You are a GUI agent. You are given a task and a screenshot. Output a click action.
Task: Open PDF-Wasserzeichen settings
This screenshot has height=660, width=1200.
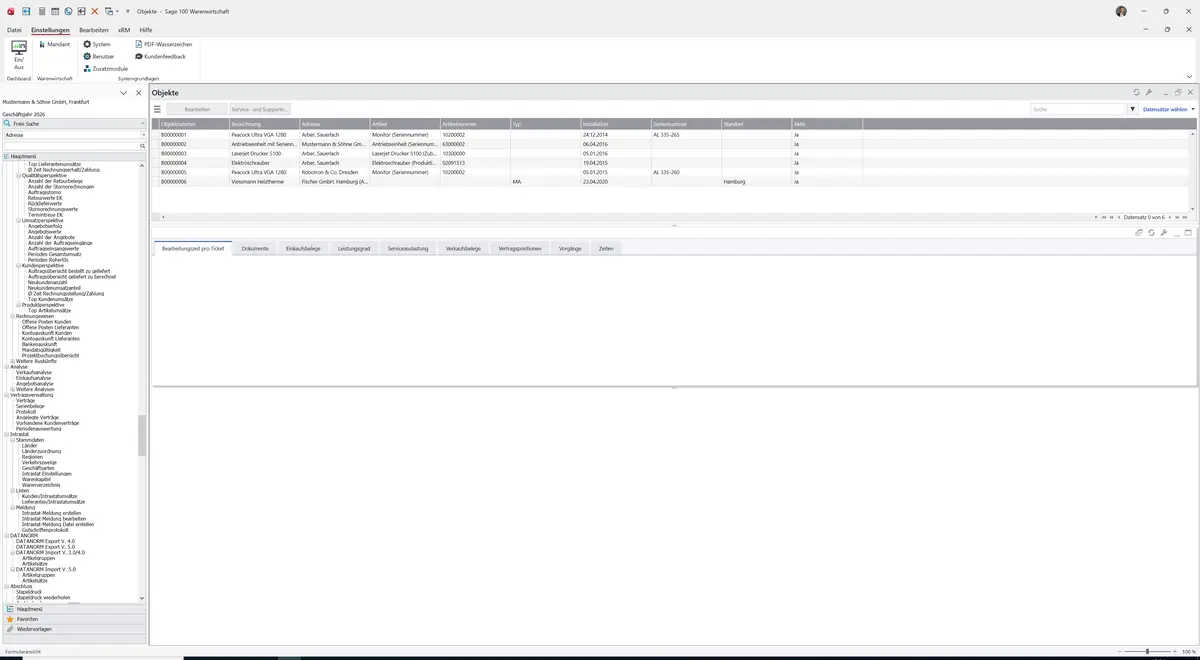pos(163,44)
